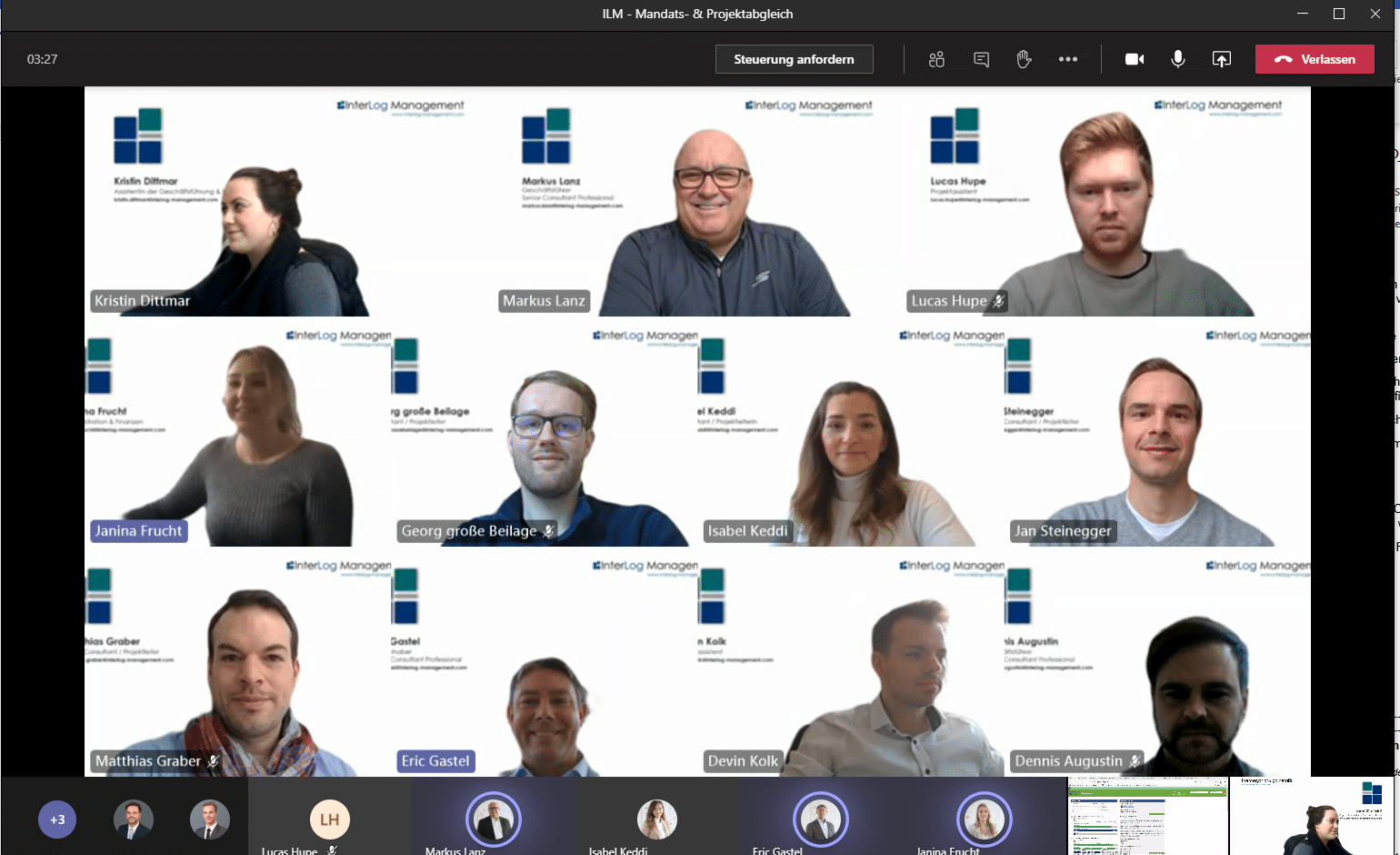Click the Verlassen button to leave
Screen dimensions: 1400x855
[1315, 59]
